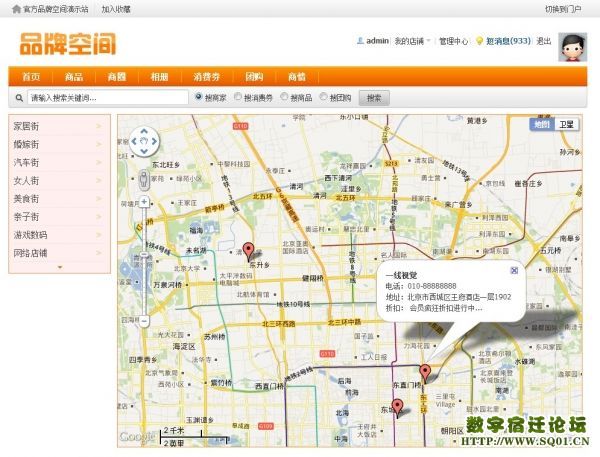Click 退出 to log out
The width and height of the screenshot is (600, 457).
point(544,41)
